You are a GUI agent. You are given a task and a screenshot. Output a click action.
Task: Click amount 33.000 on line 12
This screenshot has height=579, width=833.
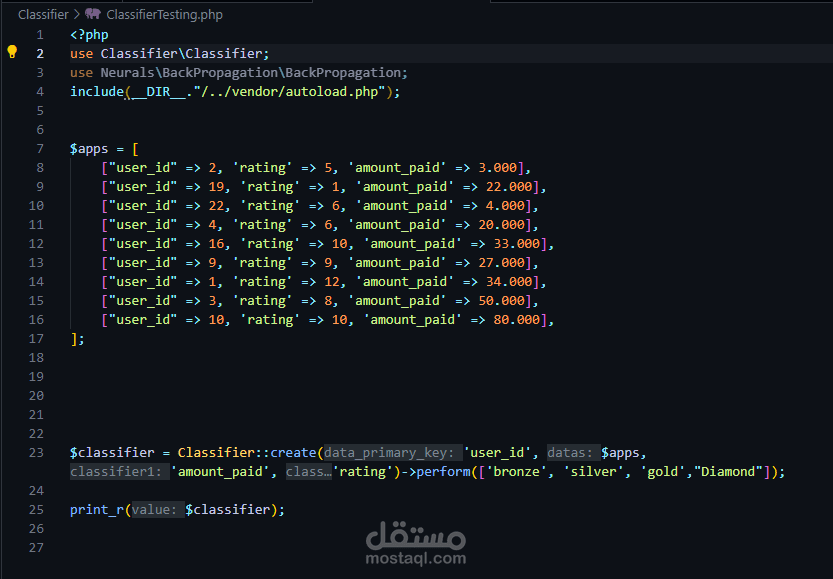[x=517, y=244]
